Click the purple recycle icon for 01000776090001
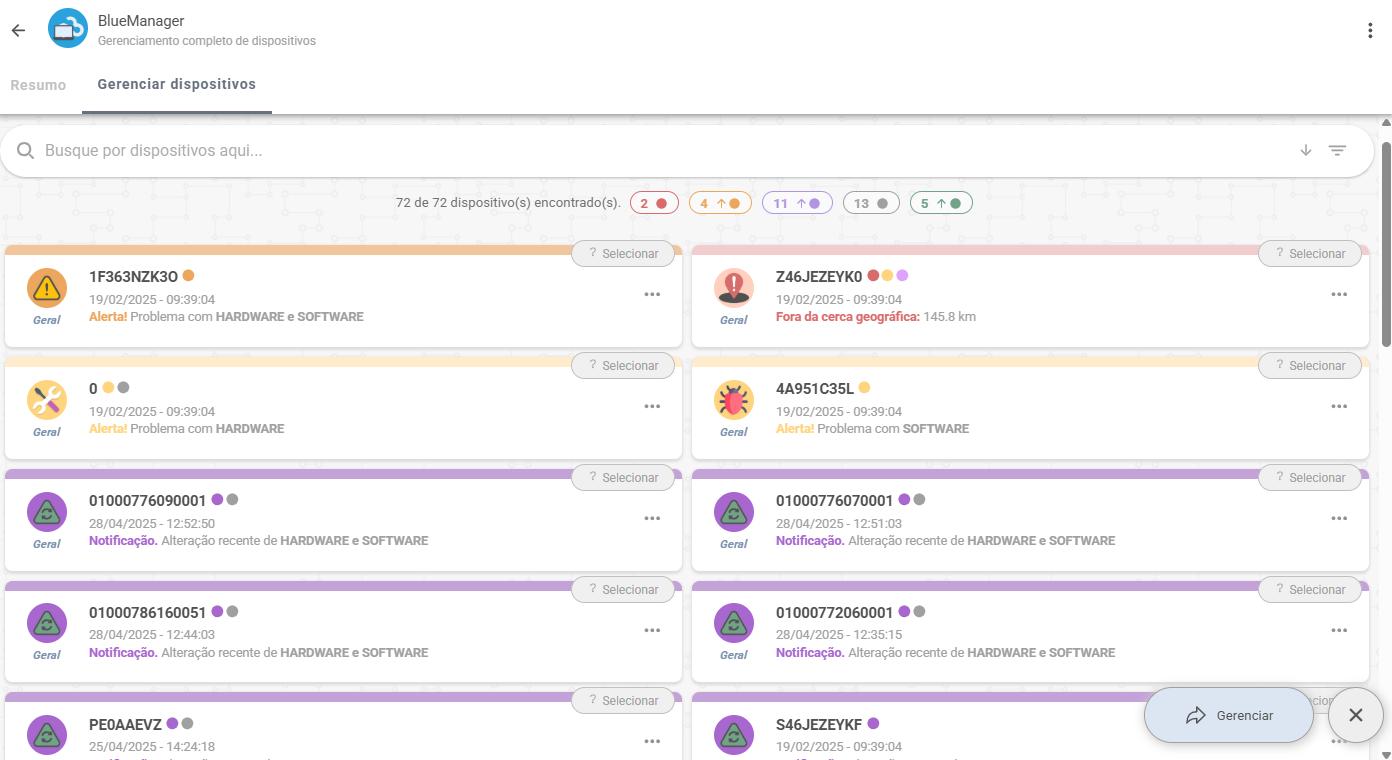Screen dimensions: 1392x760 point(47,512)
